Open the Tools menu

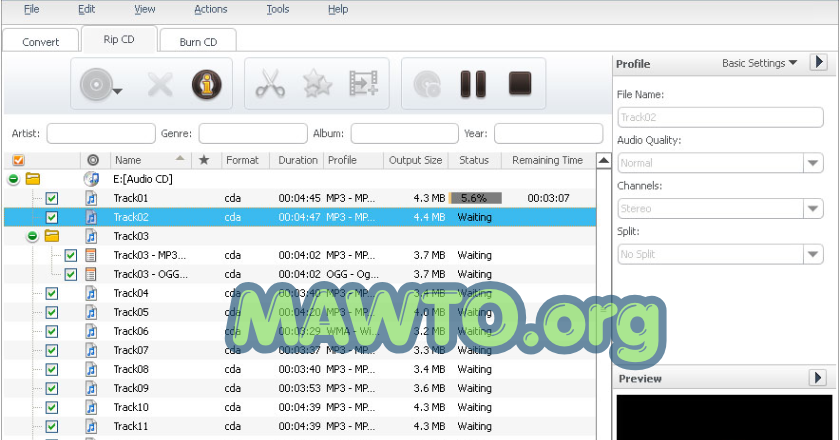pyautogui.click(x=278, y=9)
